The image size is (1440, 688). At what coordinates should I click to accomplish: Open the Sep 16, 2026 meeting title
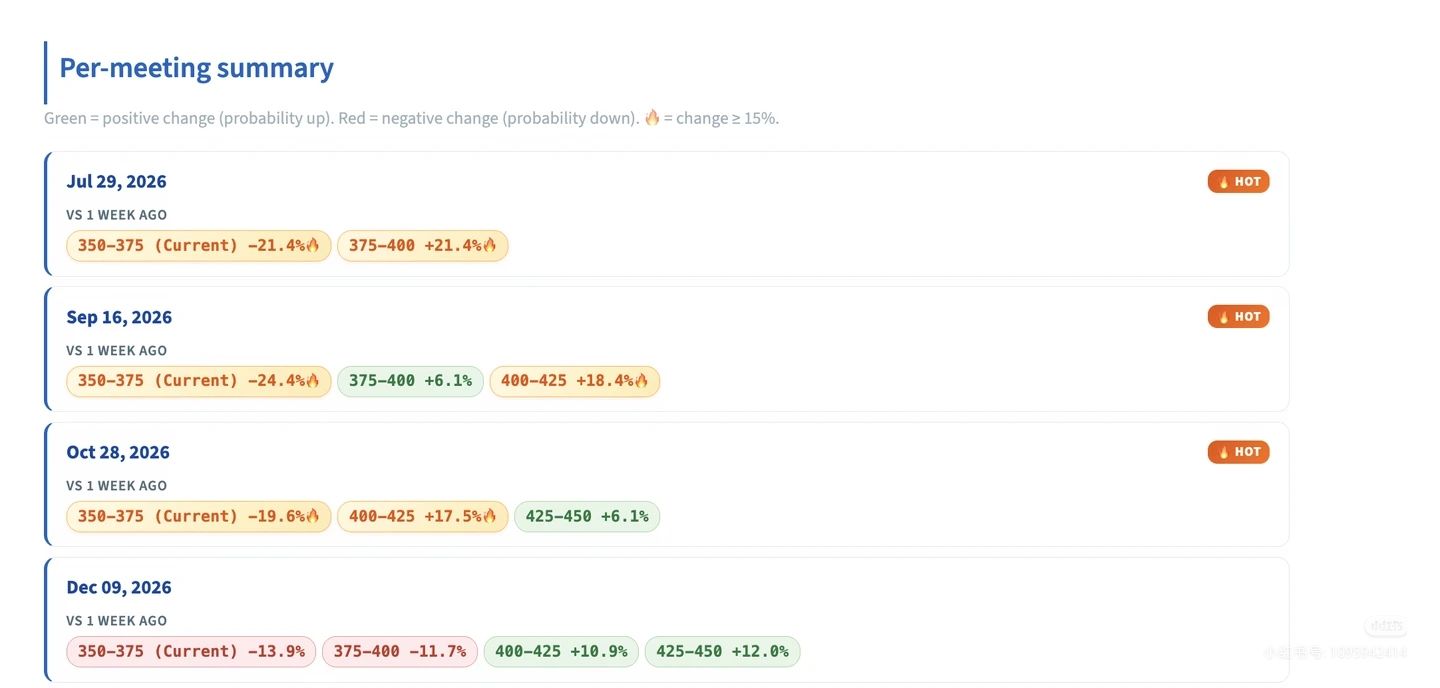119,317
